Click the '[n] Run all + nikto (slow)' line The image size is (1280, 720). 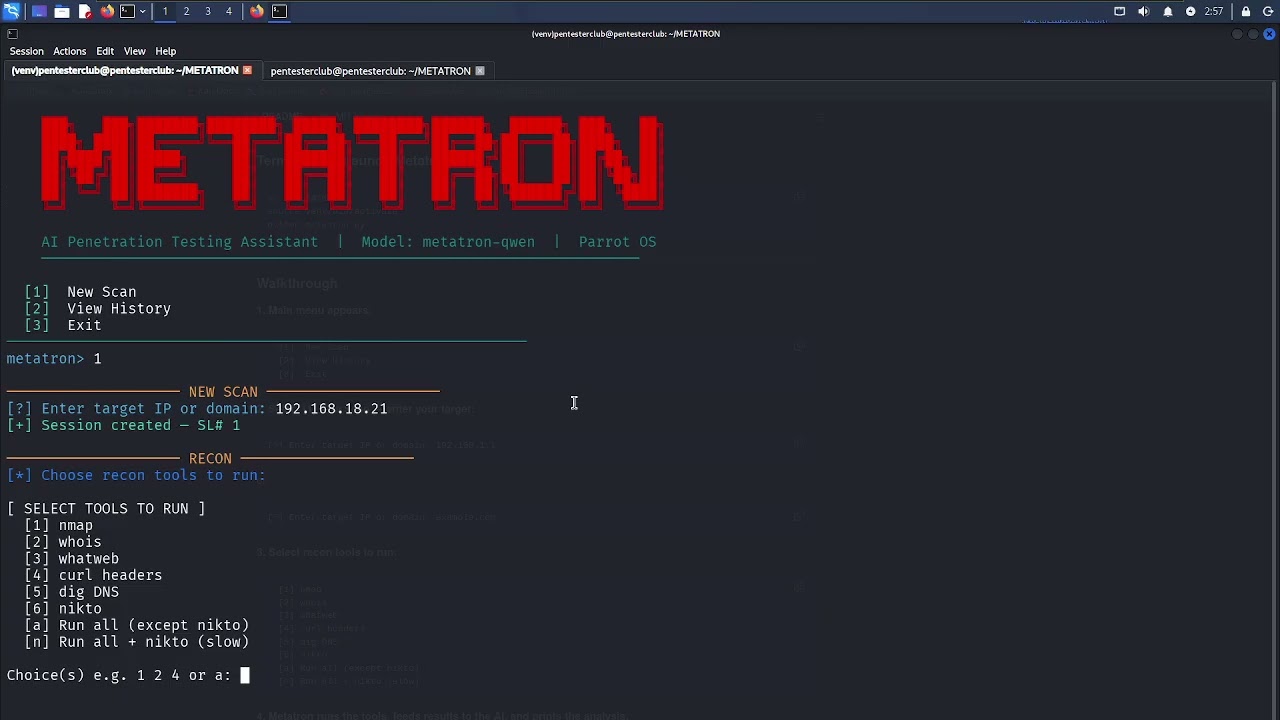click(x=137, y=642)
